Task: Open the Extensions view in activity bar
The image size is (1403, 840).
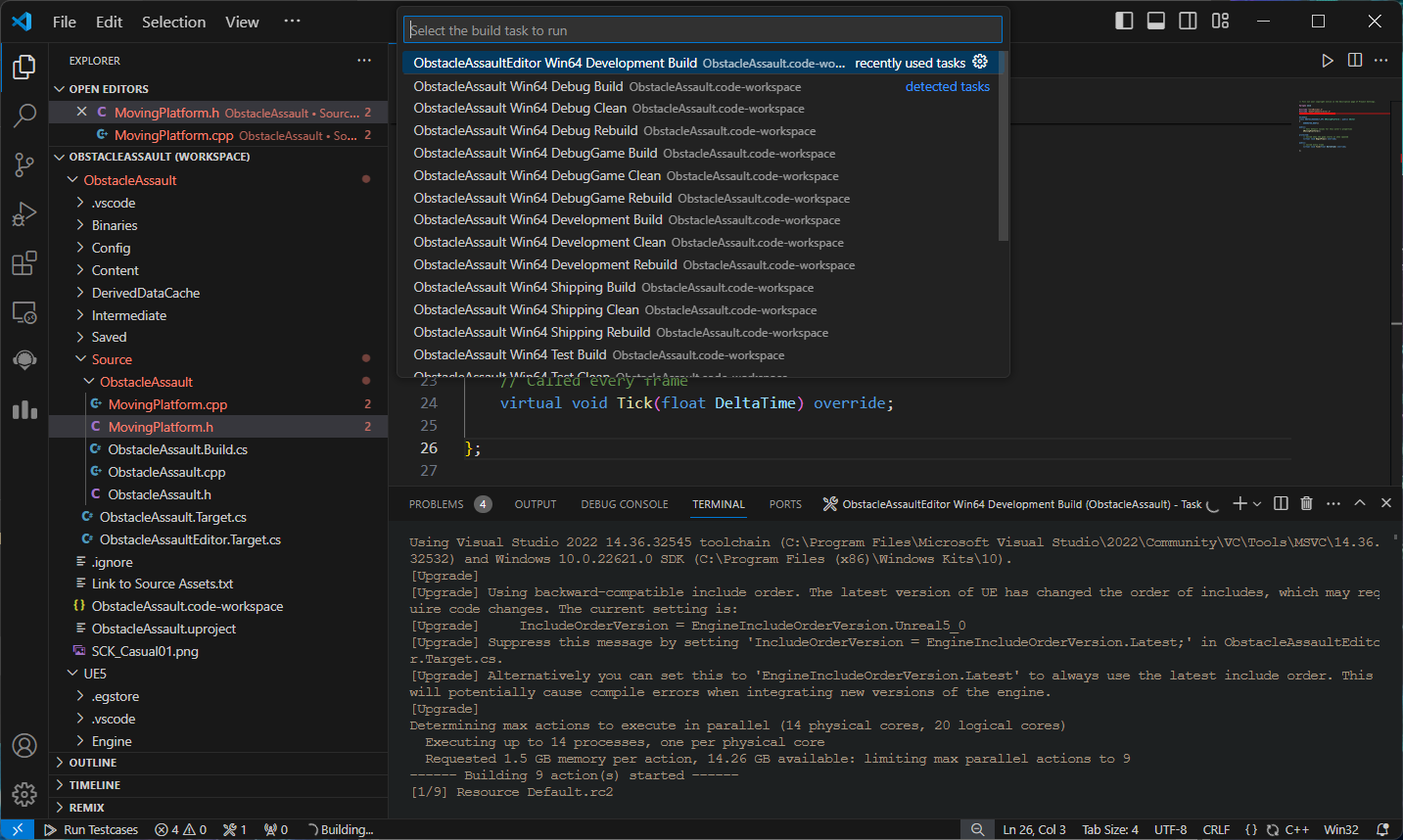Action: (x=24, y=263)
